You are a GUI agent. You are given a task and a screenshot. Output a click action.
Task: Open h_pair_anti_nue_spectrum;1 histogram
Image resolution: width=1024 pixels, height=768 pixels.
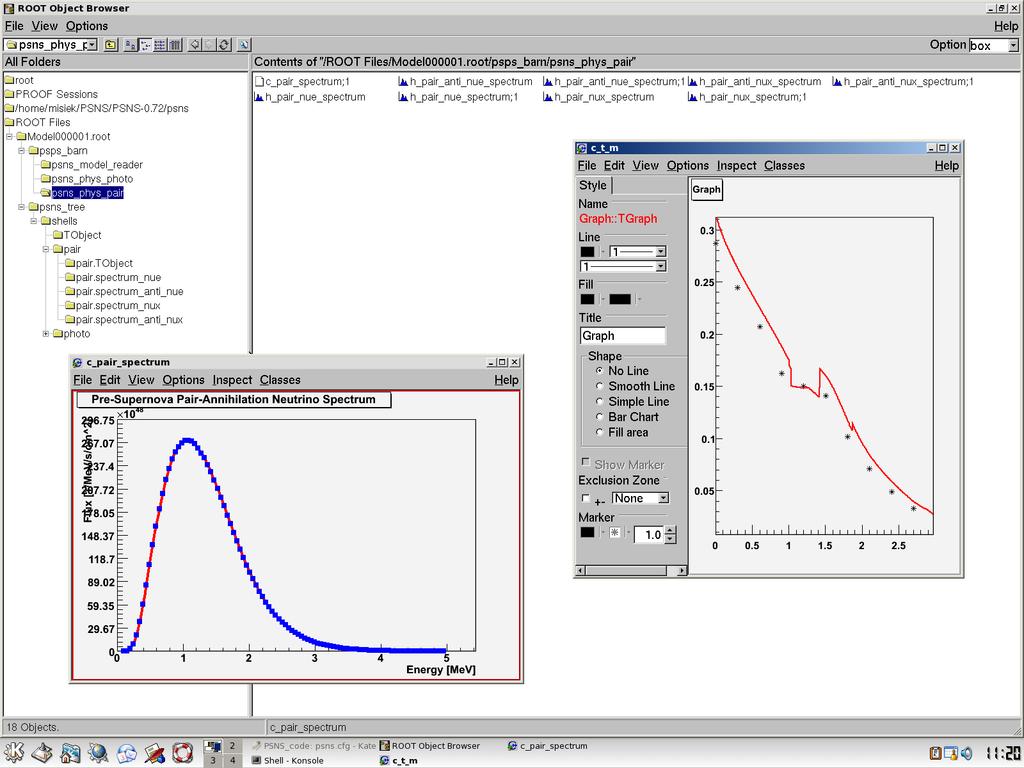[x=614, y=82]
